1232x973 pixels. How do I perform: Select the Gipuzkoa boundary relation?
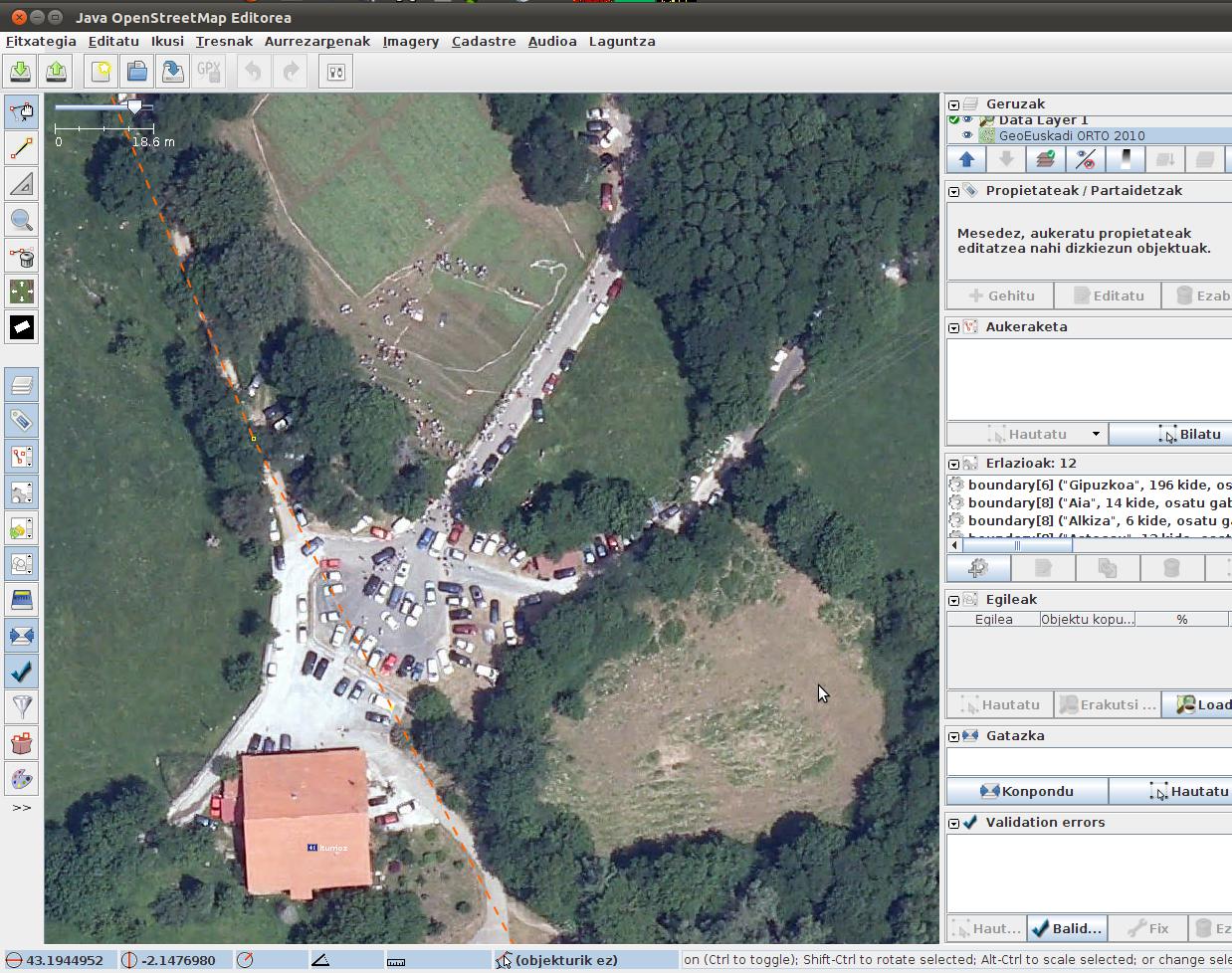pyautogui.click(x=1095, y=486)
